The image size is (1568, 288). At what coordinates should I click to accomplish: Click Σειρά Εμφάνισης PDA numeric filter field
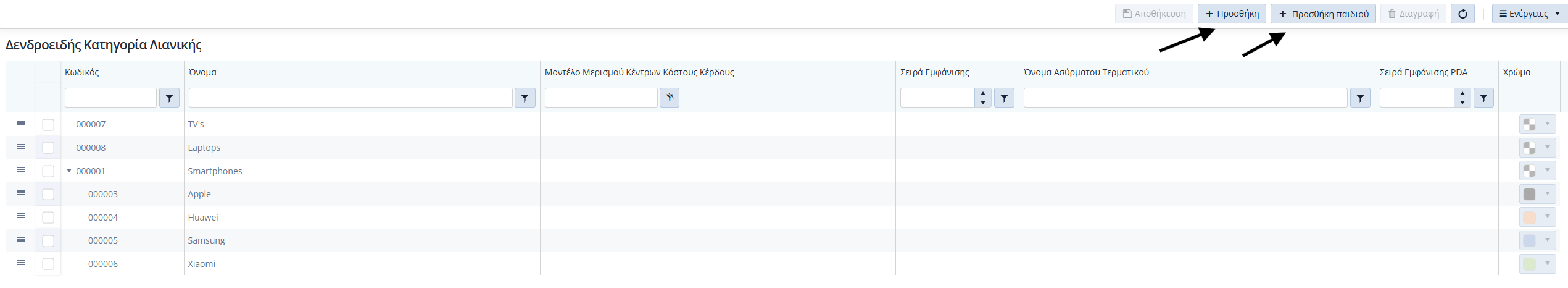pos(1417,98)
